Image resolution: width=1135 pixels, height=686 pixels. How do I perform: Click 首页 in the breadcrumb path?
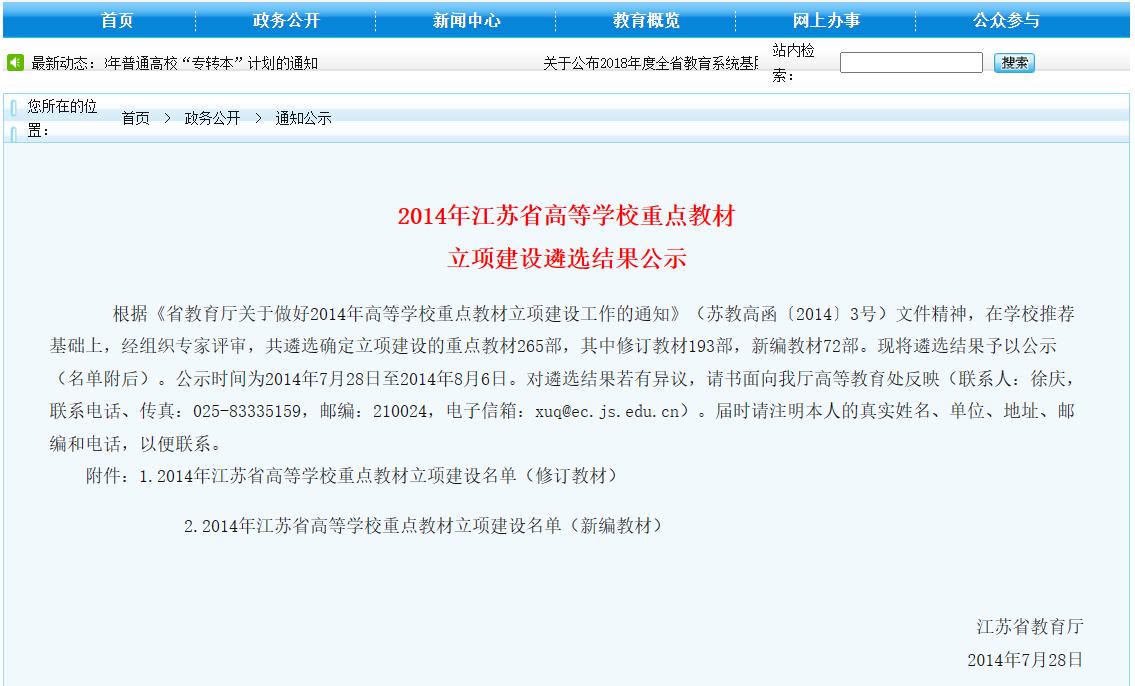(x=135, y=118)
